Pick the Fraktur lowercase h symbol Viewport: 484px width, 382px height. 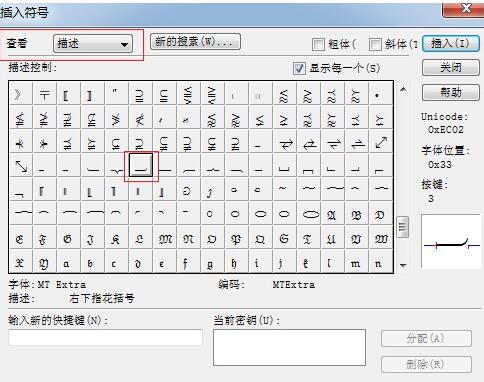coord(236,262)
